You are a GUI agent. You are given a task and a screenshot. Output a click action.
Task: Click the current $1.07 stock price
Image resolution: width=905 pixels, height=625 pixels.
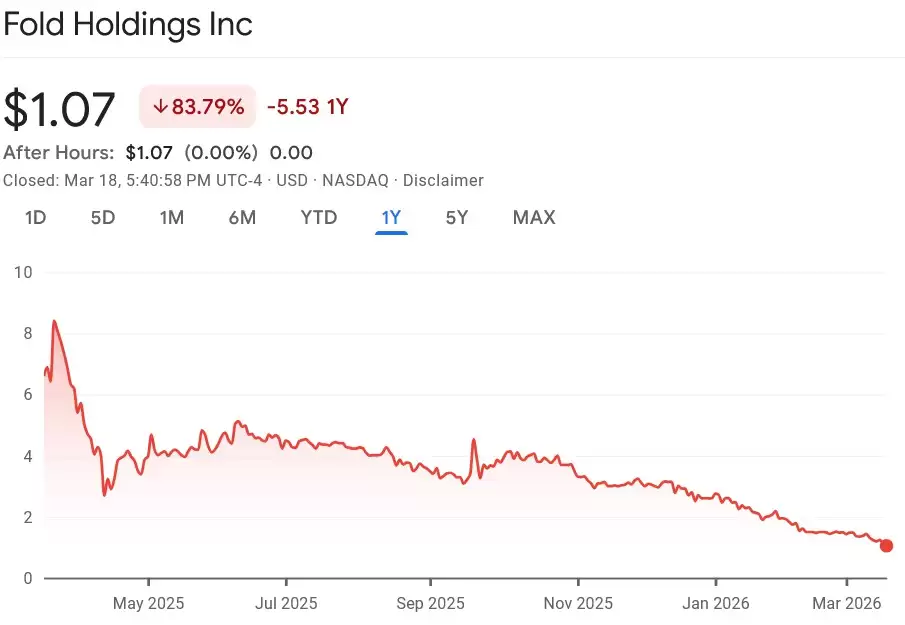(60, 106)
